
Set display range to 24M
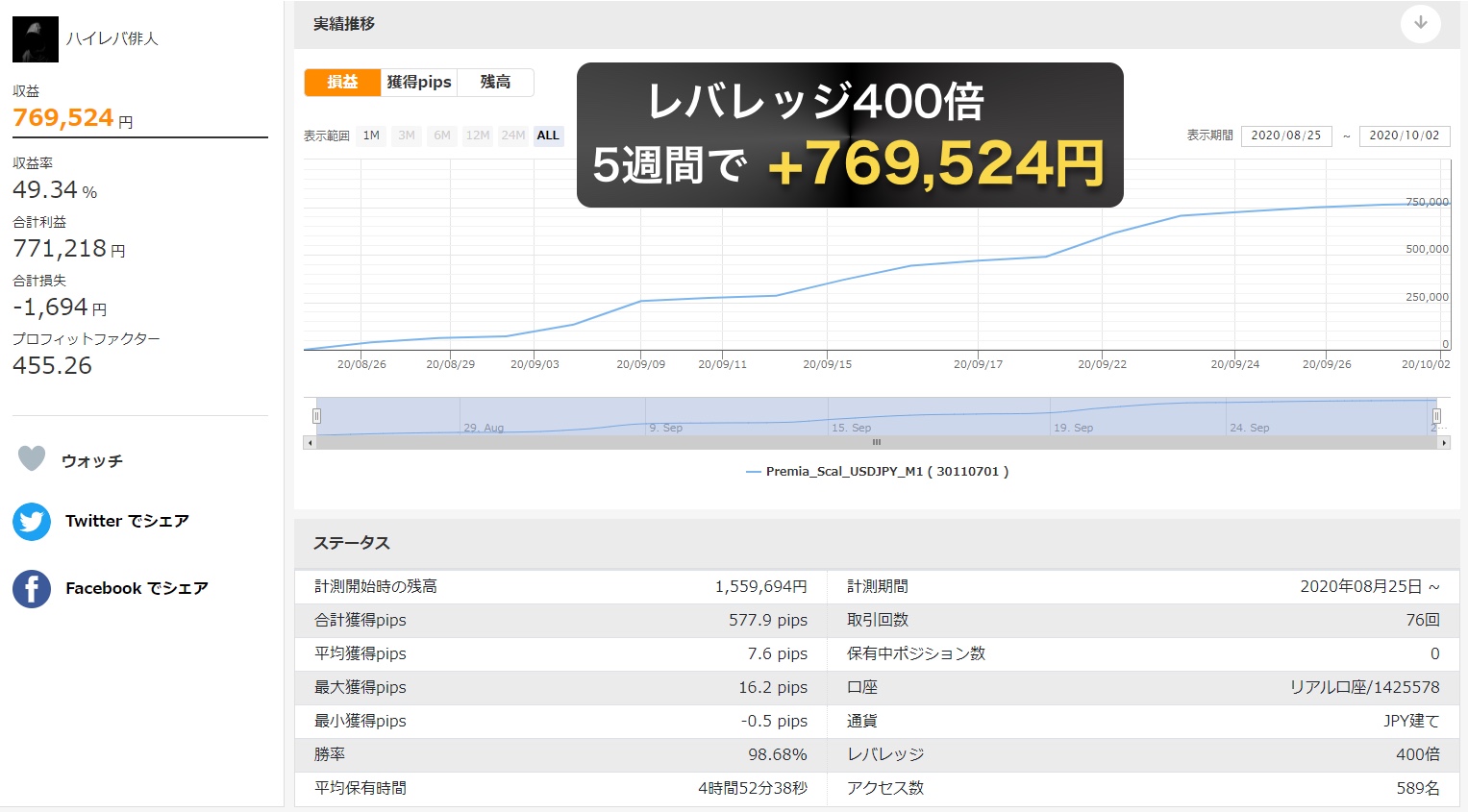[513, 135]
